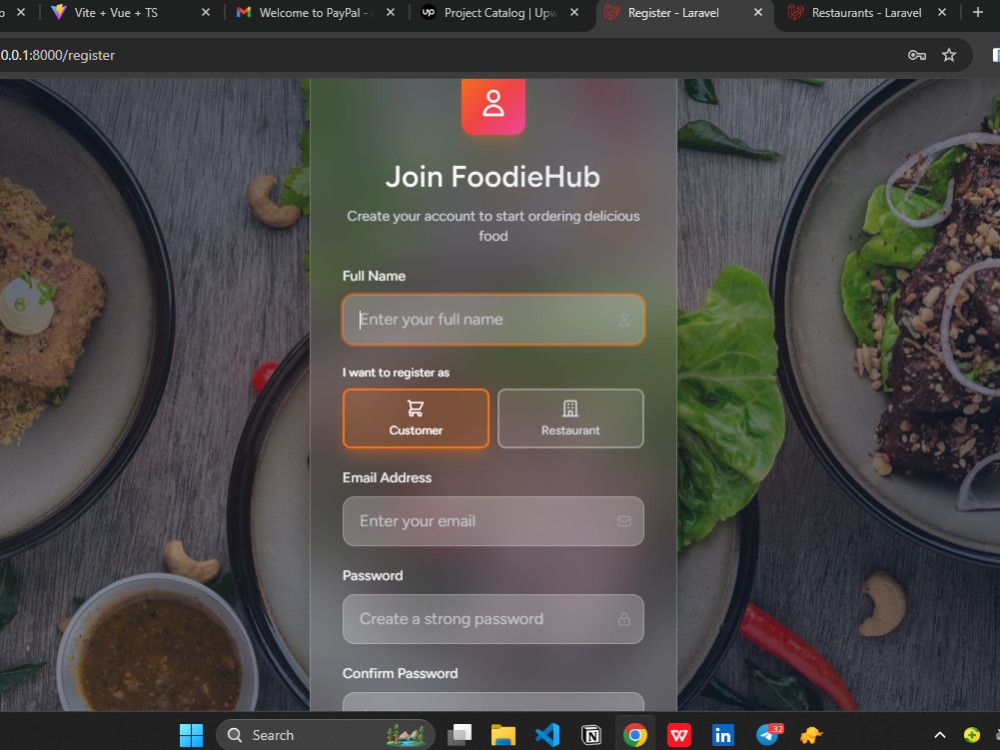Viewport: 1000px width, 750px height.
Task: Show hidden system tray icons
Action: click(940, 735)
